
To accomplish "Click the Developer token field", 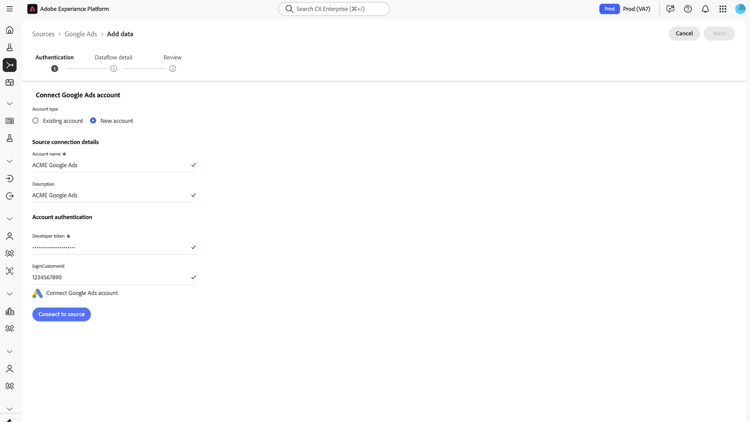I will coord(114,247).
